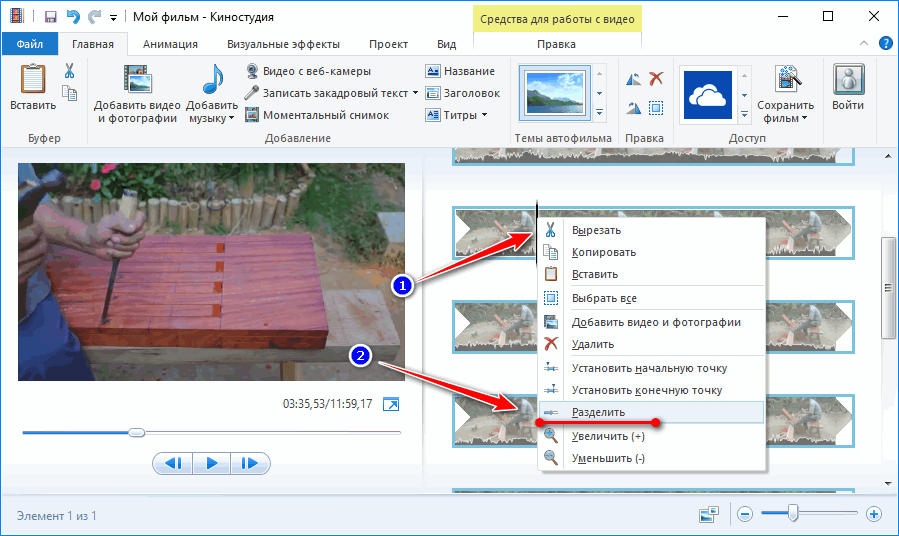
Task: Click the Добавить музыку note icon
Action: point(212,81)
